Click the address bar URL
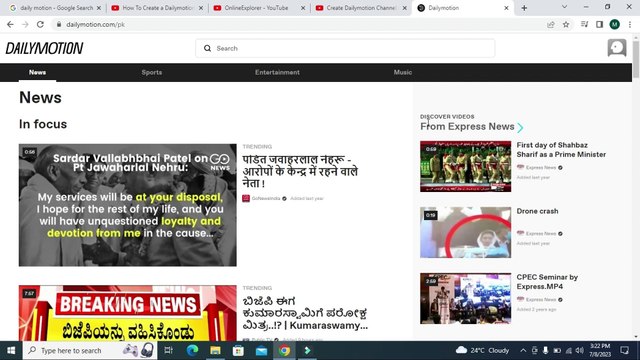The image size is (640, 360). pos(96,24)
